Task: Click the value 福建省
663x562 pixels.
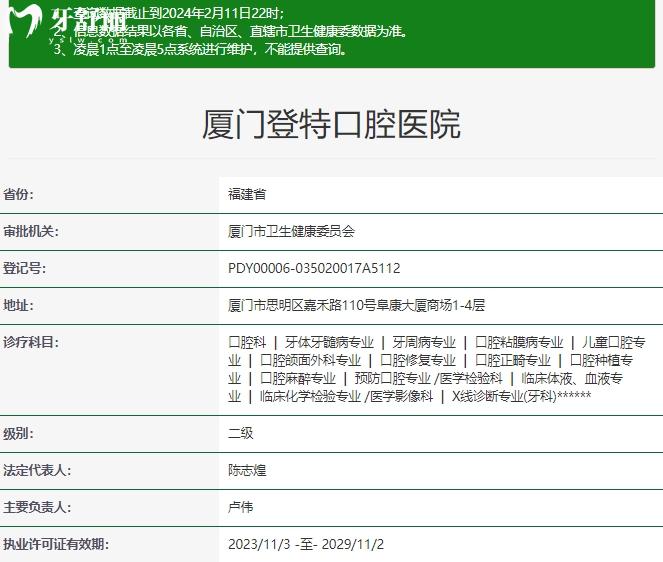Action: pyautogui.click(x=247, y=194)
